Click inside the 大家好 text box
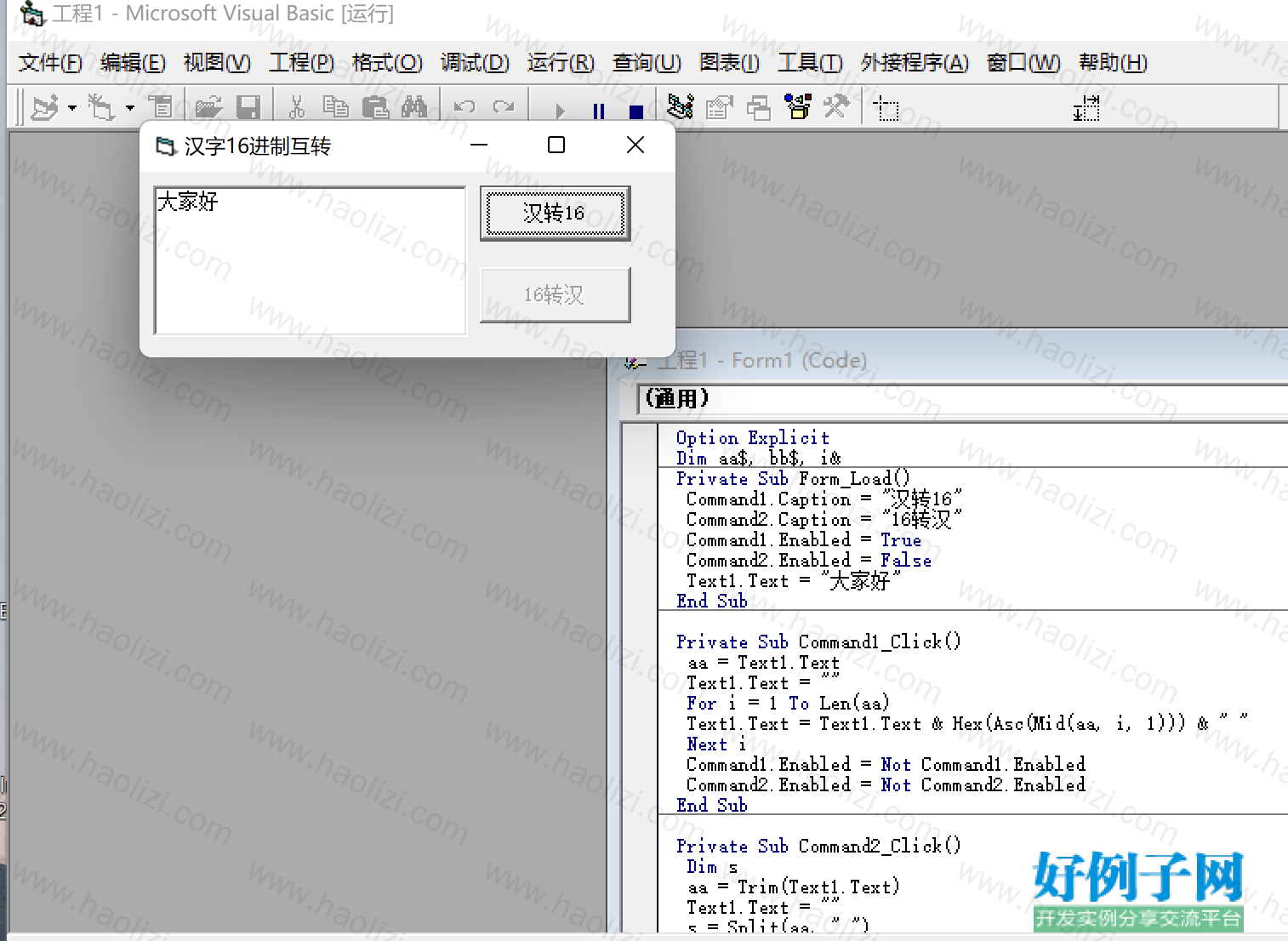1288x941 pixels. pos(310,260)
